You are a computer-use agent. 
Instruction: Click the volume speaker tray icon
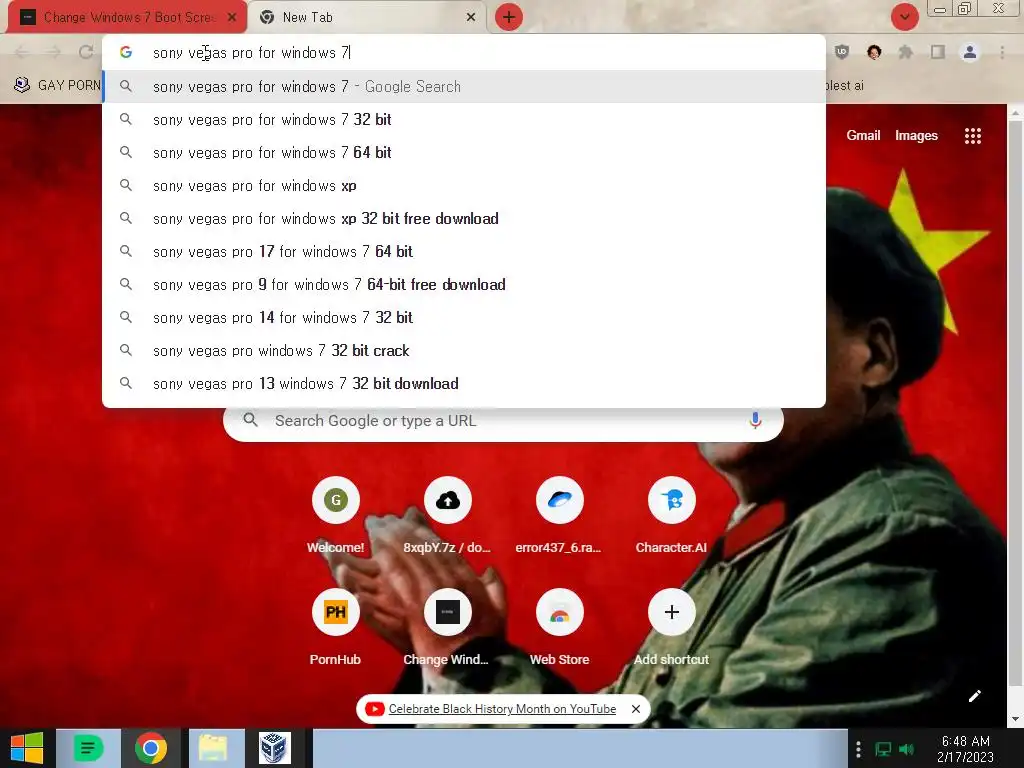coord(906,749)
